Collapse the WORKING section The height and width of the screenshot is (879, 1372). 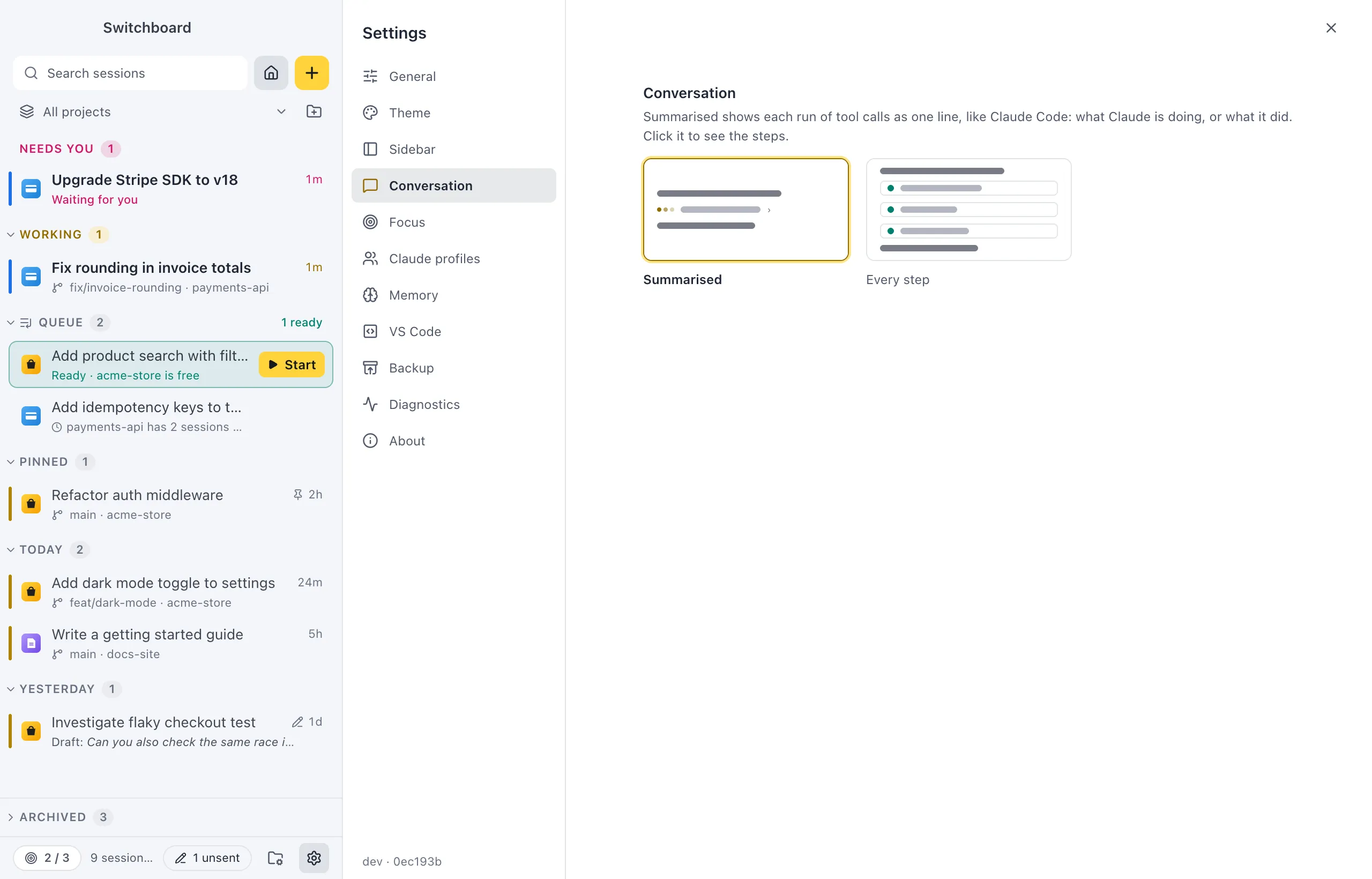[x=11, y=235]
